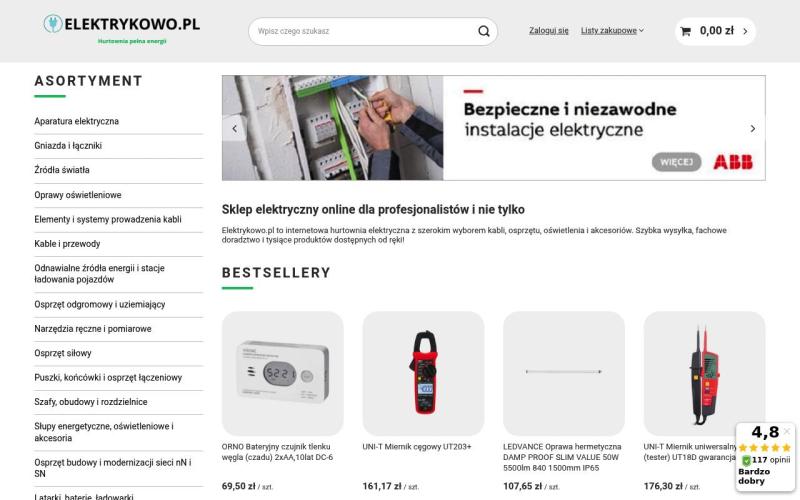
Task: Show previous banner slide arrow
Action: click(x=235, y=129)
